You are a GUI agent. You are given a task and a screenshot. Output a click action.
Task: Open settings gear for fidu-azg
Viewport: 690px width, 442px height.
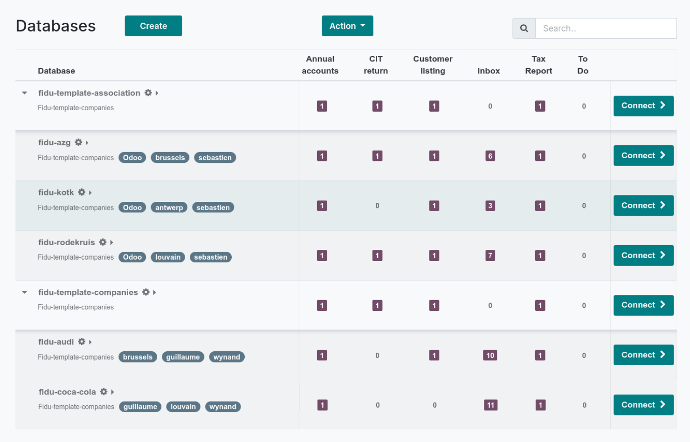pyautogui.click(x=78, y=143)
